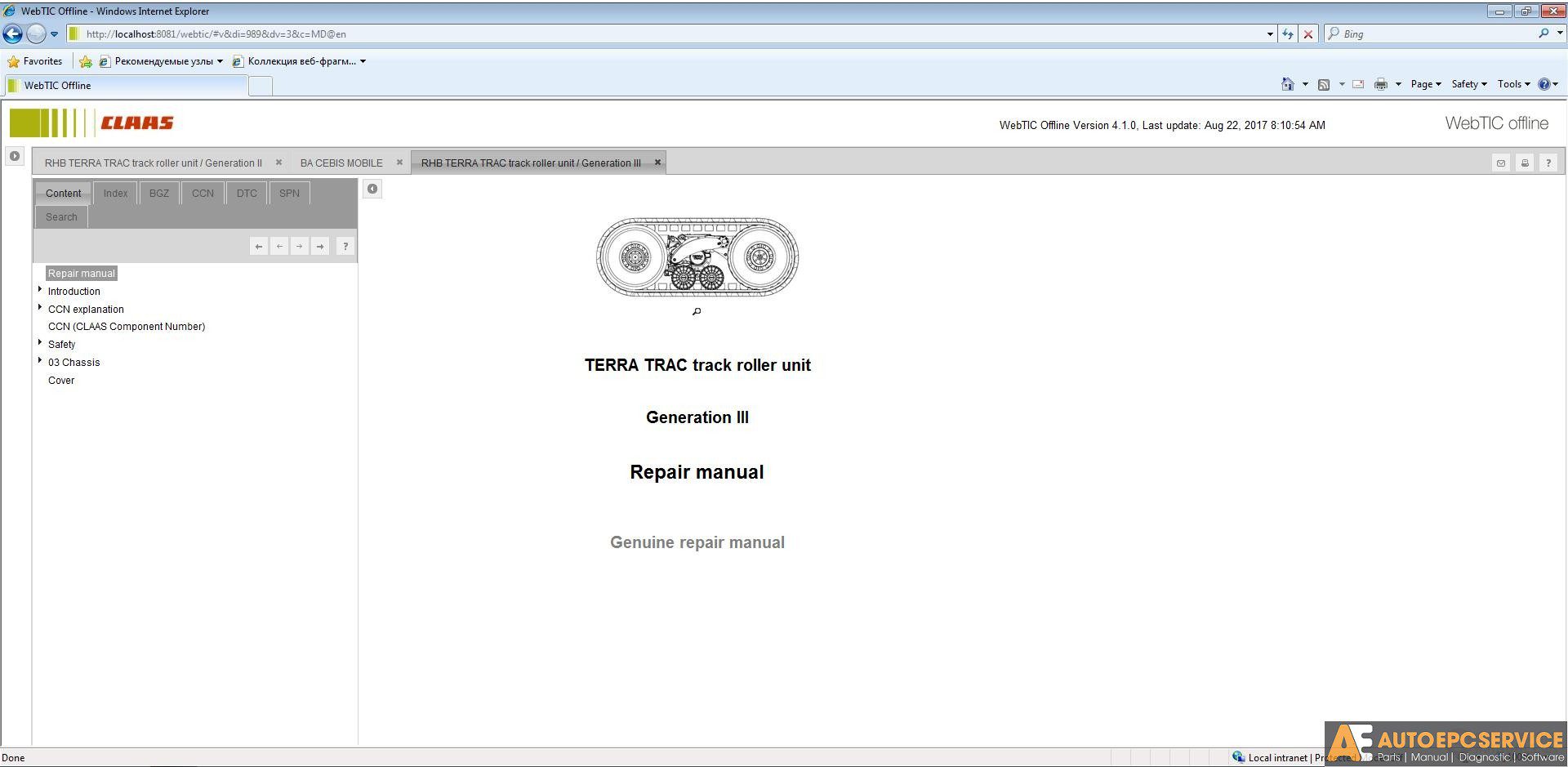Click the Add to Favorites bar icon
The width and height of the screenshot is (1568, 767).
click(x=86, y=61)
